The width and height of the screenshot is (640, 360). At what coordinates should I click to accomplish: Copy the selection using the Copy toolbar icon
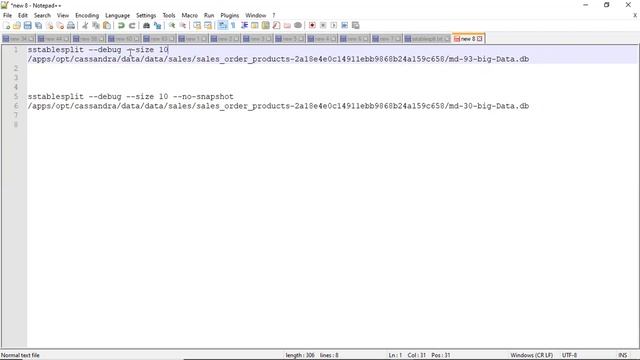pos(96,25)
